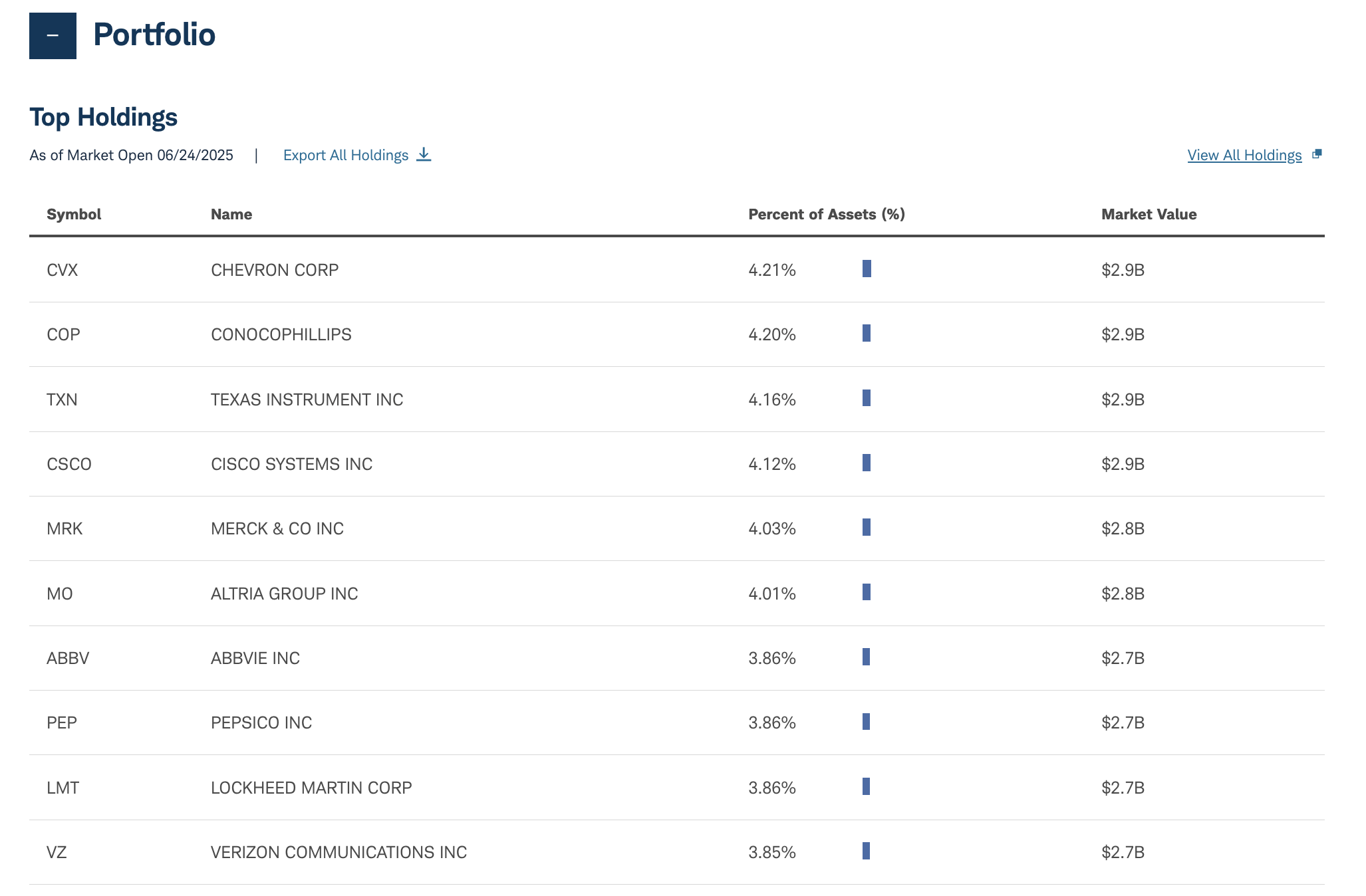Open the View All Holdings link
1366x896 pixels.
[x=1244, y=155]
